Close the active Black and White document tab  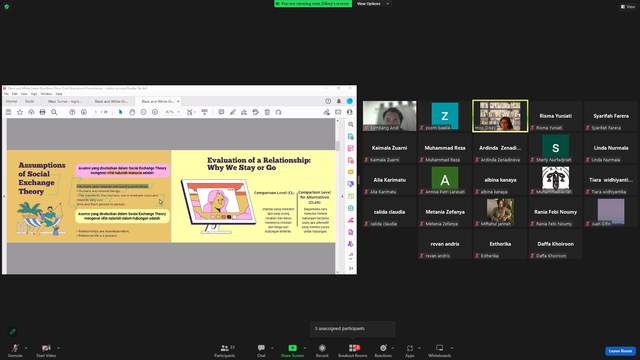coord(178,101)
